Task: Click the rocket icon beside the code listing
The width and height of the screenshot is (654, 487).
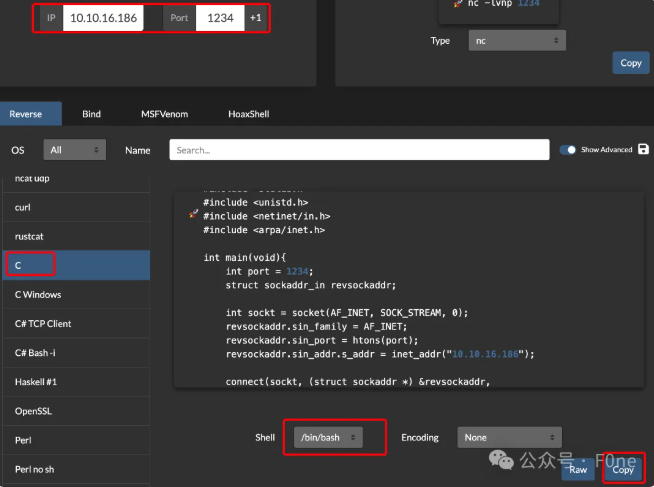Action: [194, 214]
